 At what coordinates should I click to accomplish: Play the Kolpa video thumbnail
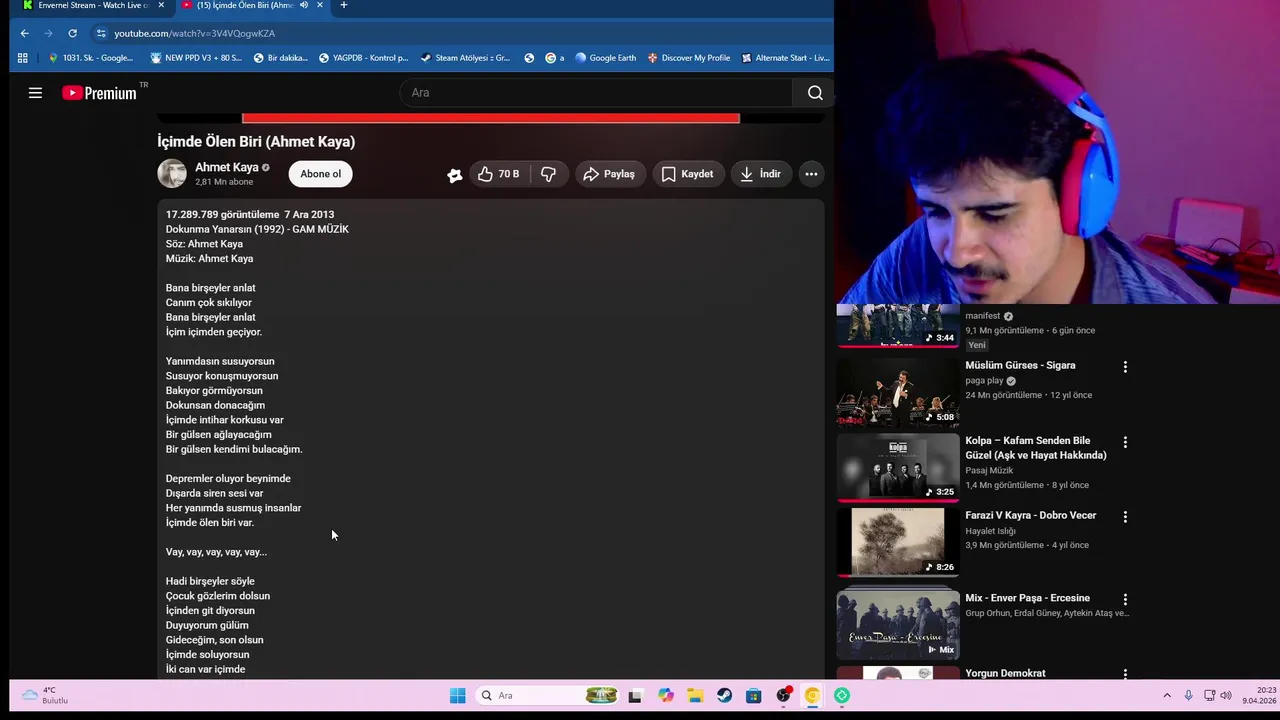click(x=897, y=467)
